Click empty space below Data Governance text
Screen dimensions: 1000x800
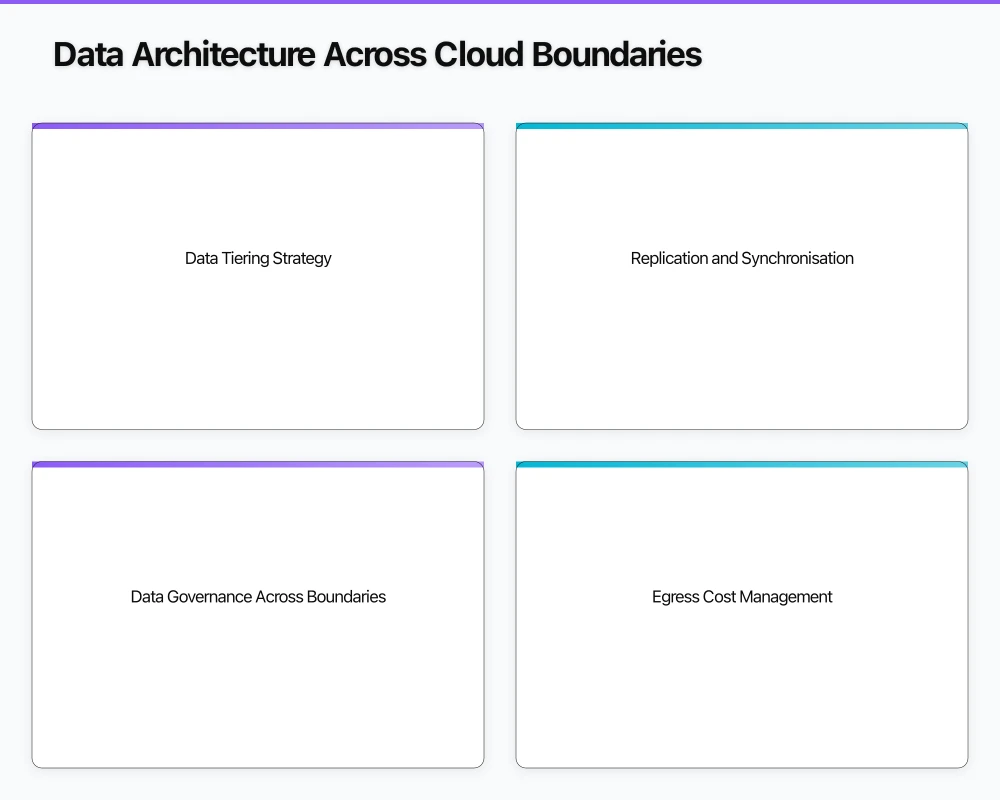(258, 690)
